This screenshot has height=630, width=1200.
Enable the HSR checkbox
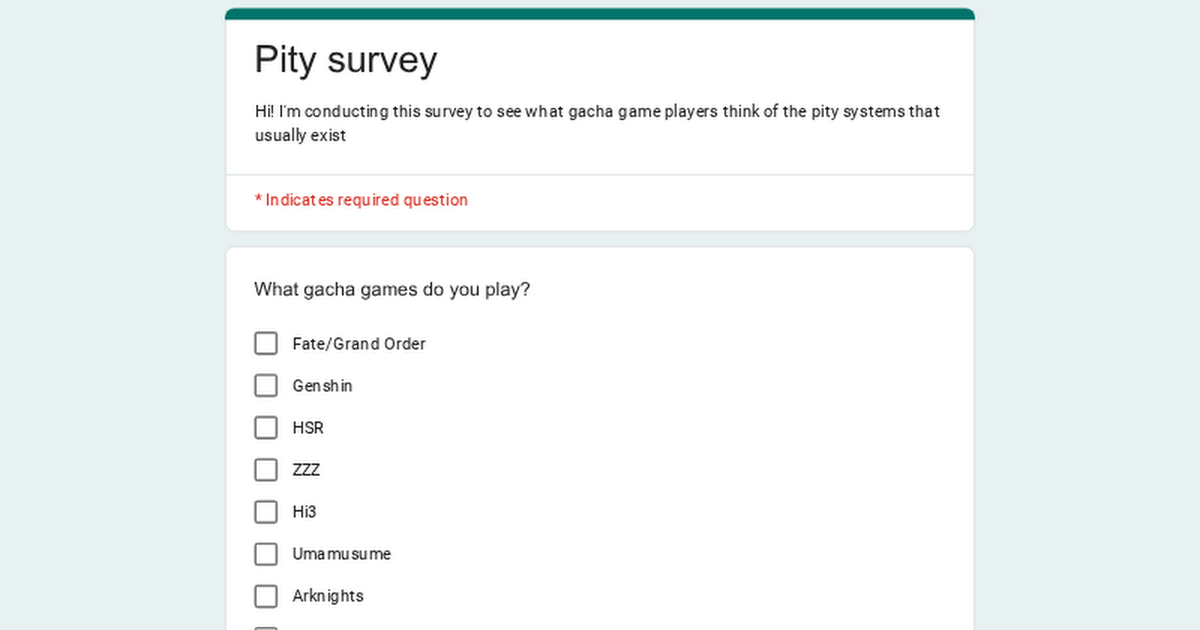pos(266,428)
